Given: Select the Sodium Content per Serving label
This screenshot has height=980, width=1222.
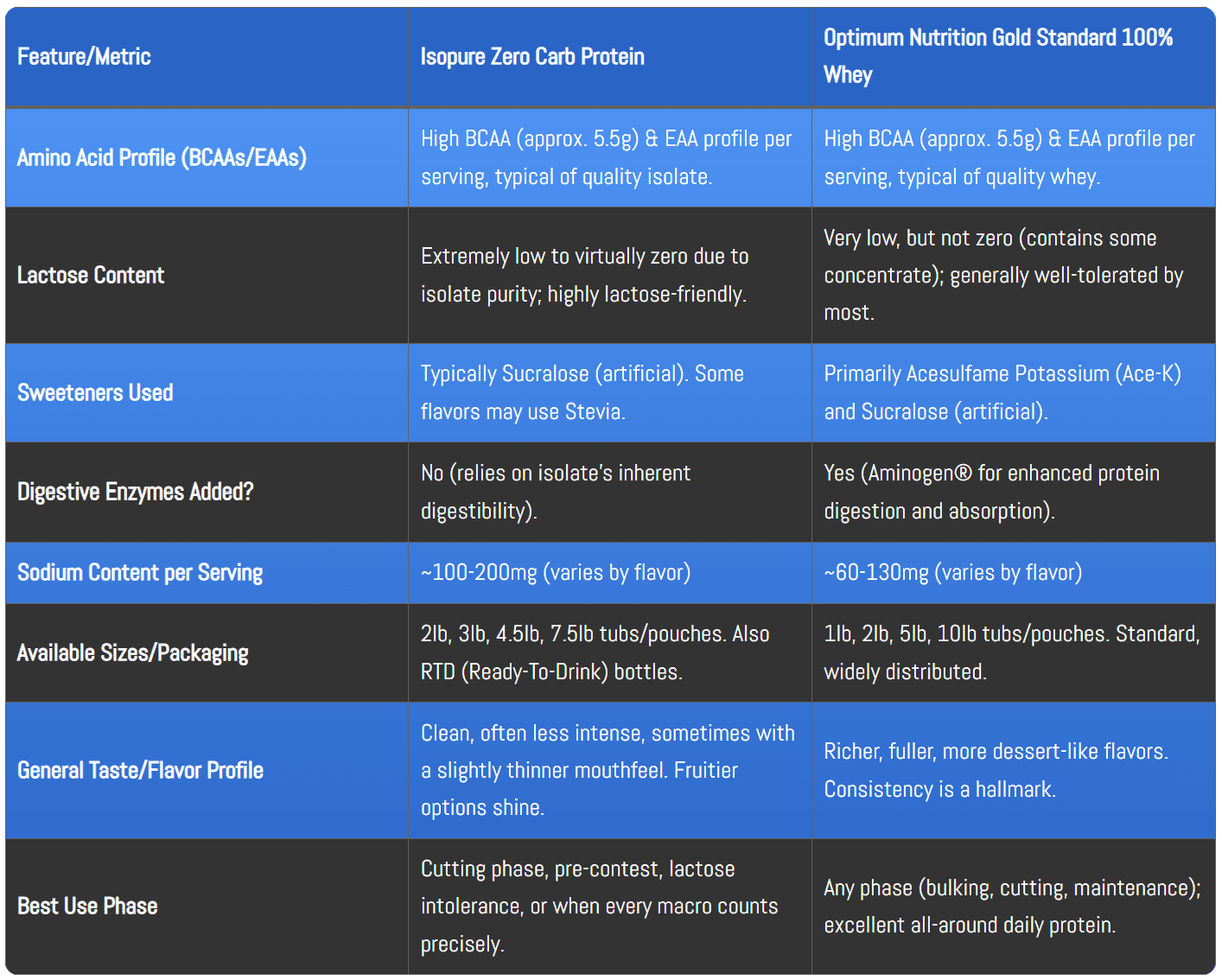Looking at the screenshot, I should click(x=140, y=572).
